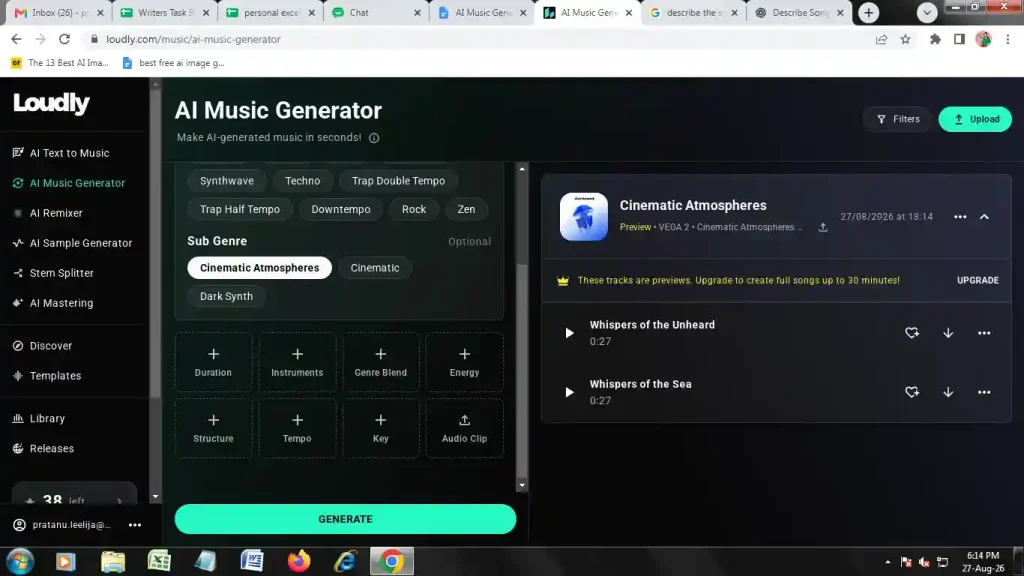This screenshot has width=1024, height=576.
Task: Click the address bar URL
Action: [x=193, y=39]
